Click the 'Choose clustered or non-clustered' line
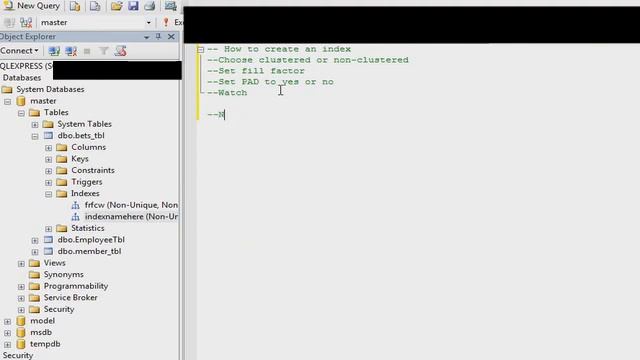This screenshot has height=360, width=640. click(x=308, y=60)
